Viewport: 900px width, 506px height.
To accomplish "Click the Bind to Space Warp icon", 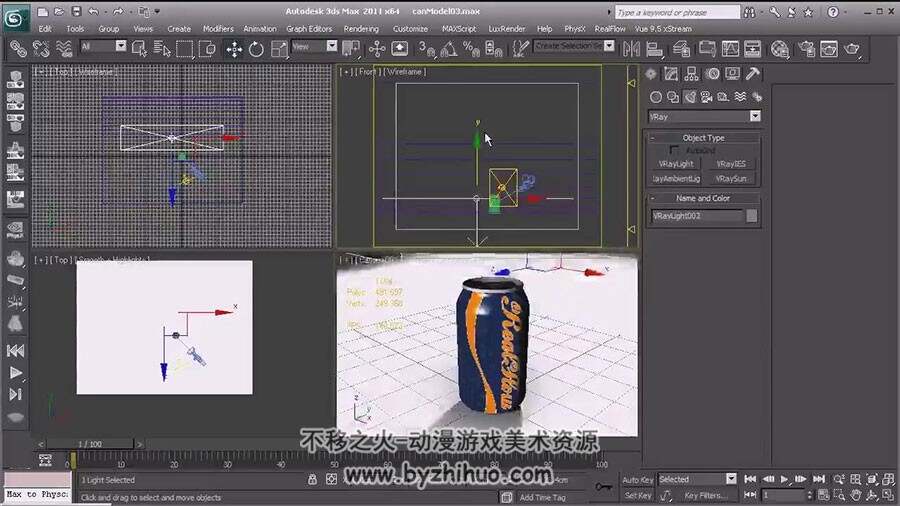I will click(64, 49).
